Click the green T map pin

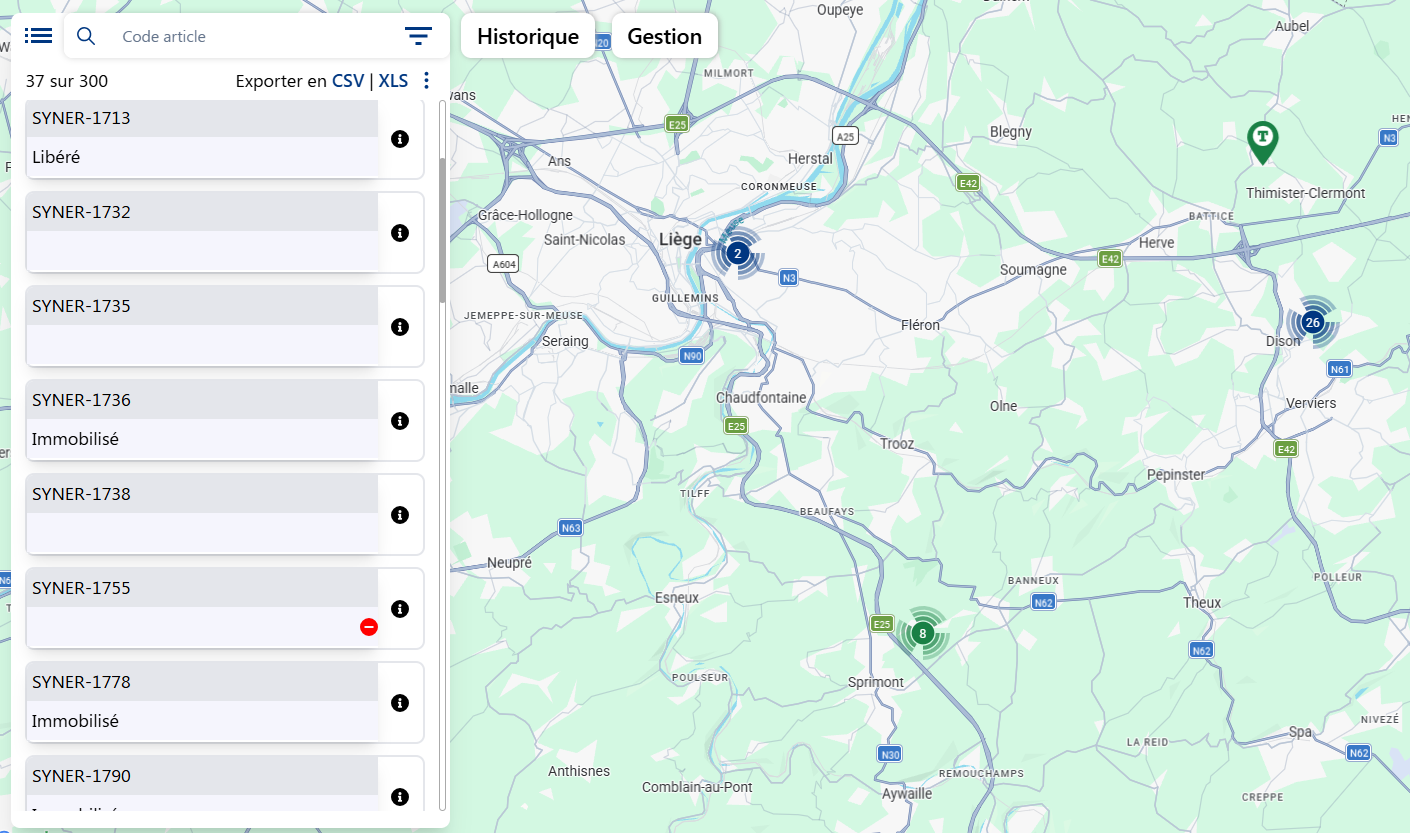point(1263,140)
